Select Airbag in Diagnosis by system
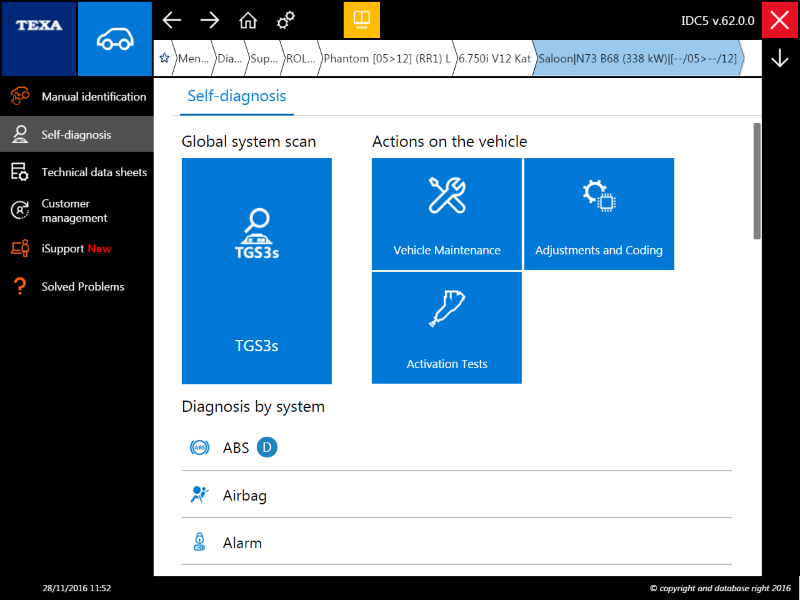 tap(457, 494)
